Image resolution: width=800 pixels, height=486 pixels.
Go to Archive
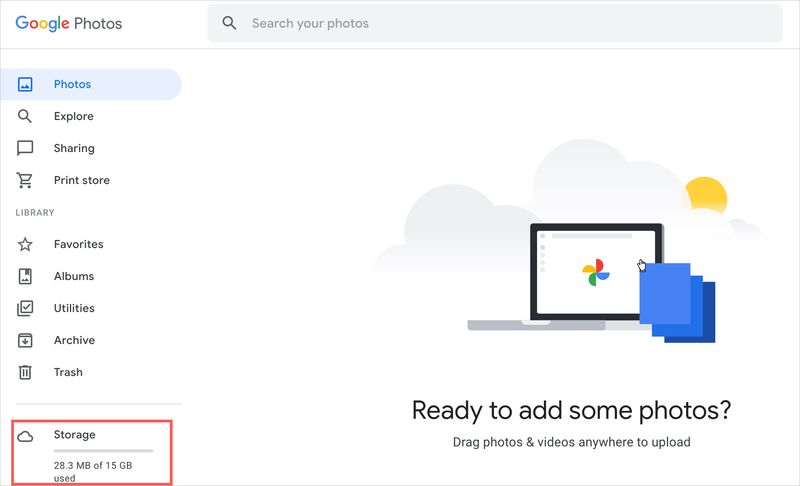pos(74,340)
